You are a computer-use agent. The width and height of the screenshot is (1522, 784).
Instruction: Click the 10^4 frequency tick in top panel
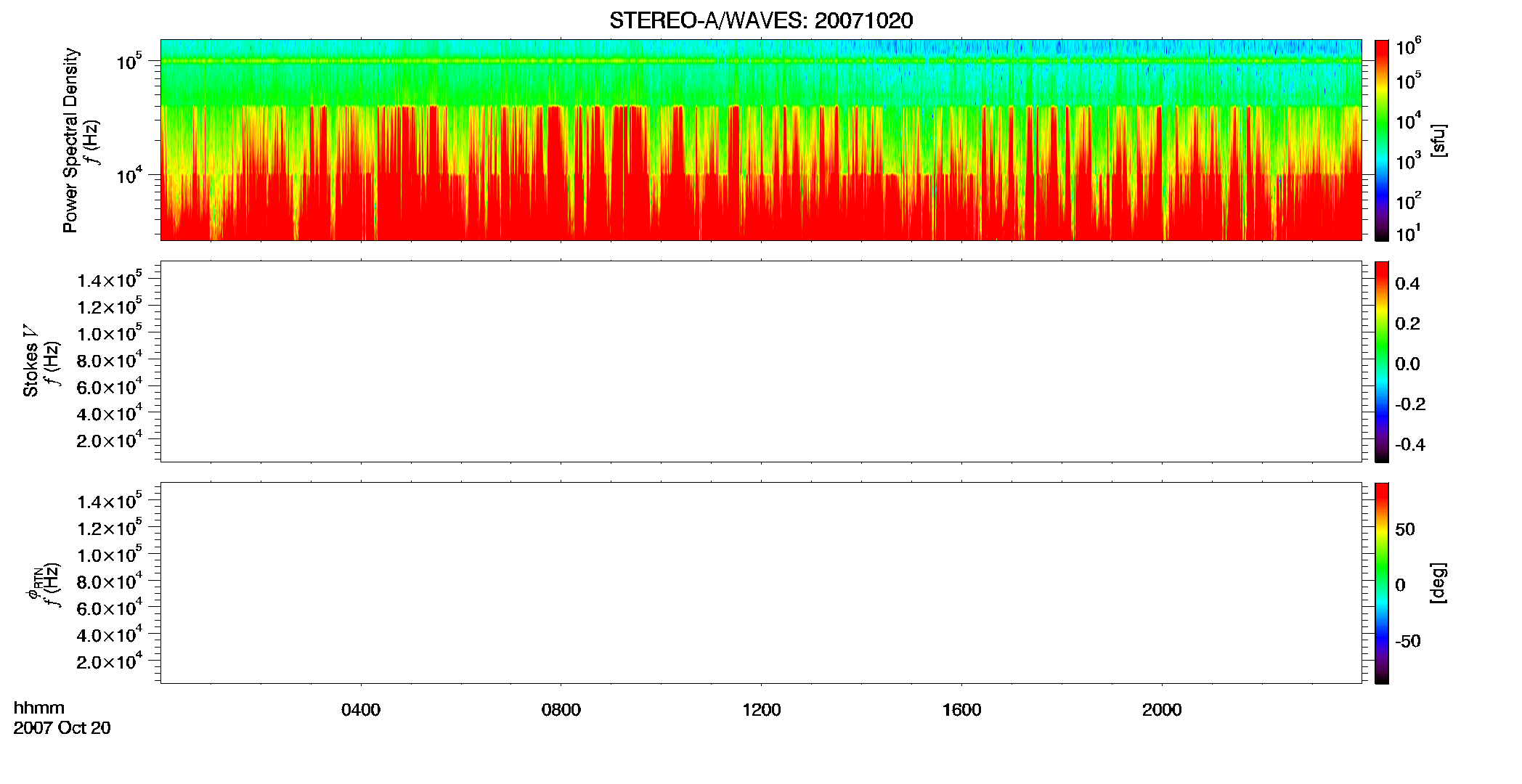click(129, 174)
